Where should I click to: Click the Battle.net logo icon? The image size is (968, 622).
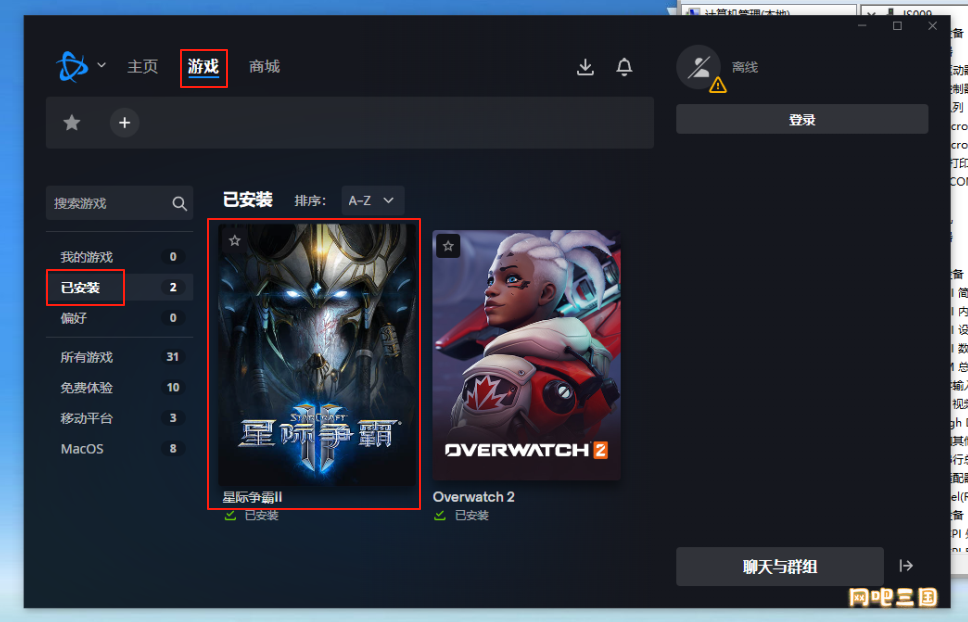click(x=72, y=66)
